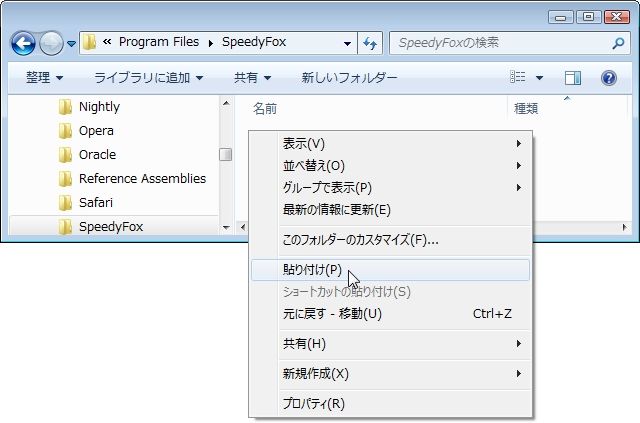Expand the arrow between Program Files and SpeedyFox
The height and width of the screenshot is (423, 640).
tap(211, 43)
